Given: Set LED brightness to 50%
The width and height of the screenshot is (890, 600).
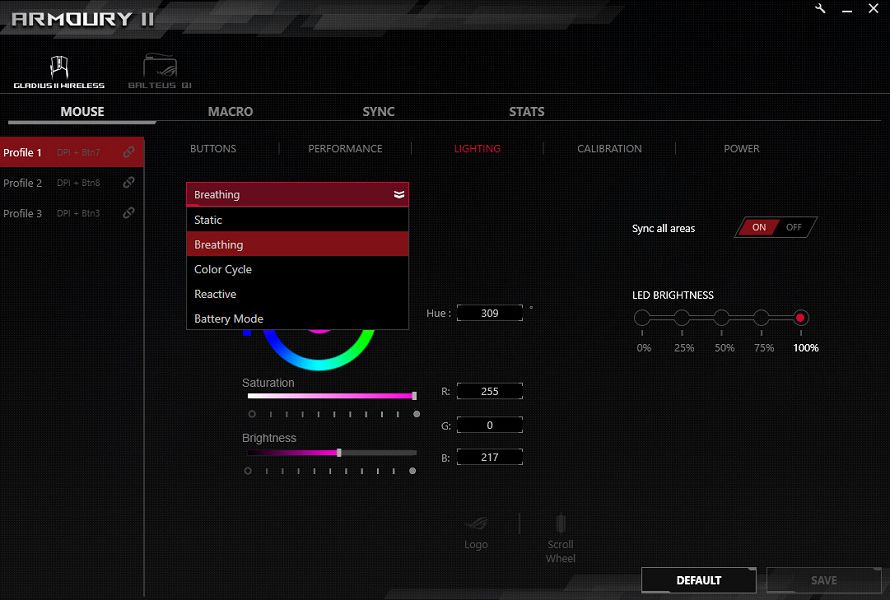Looking at the screenshot, I should coord(722,318).
